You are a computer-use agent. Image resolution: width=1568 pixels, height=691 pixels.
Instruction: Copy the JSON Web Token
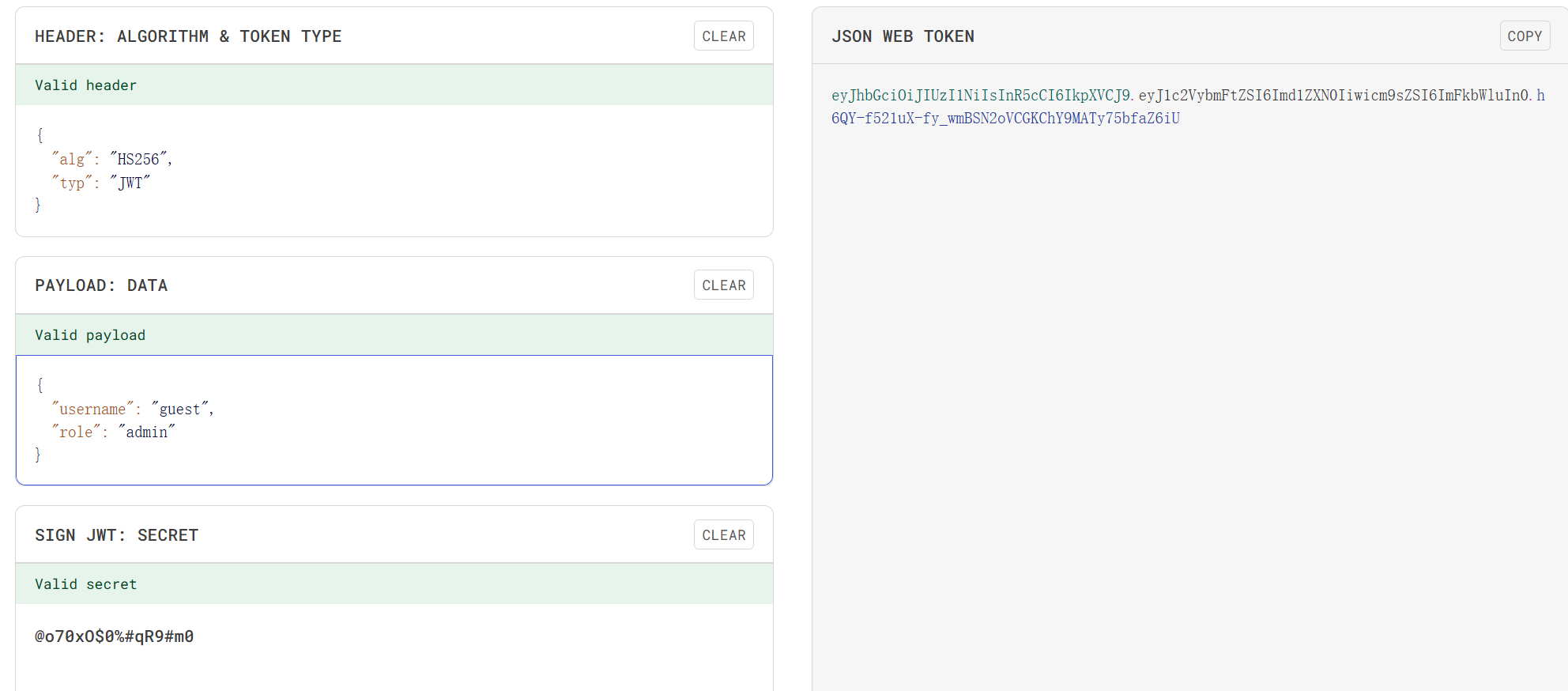(1524, 36)
